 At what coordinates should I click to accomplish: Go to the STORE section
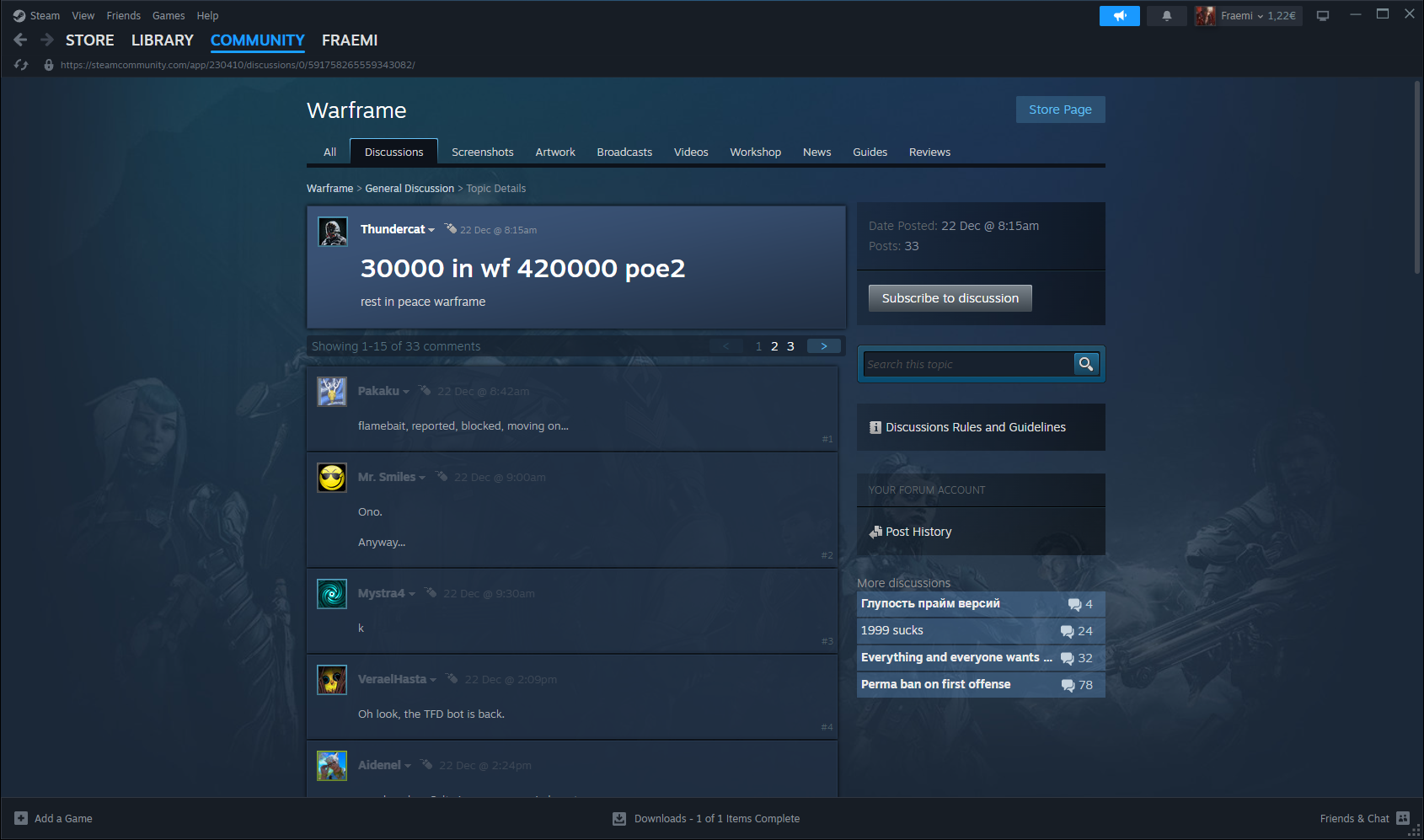[90, 40]
